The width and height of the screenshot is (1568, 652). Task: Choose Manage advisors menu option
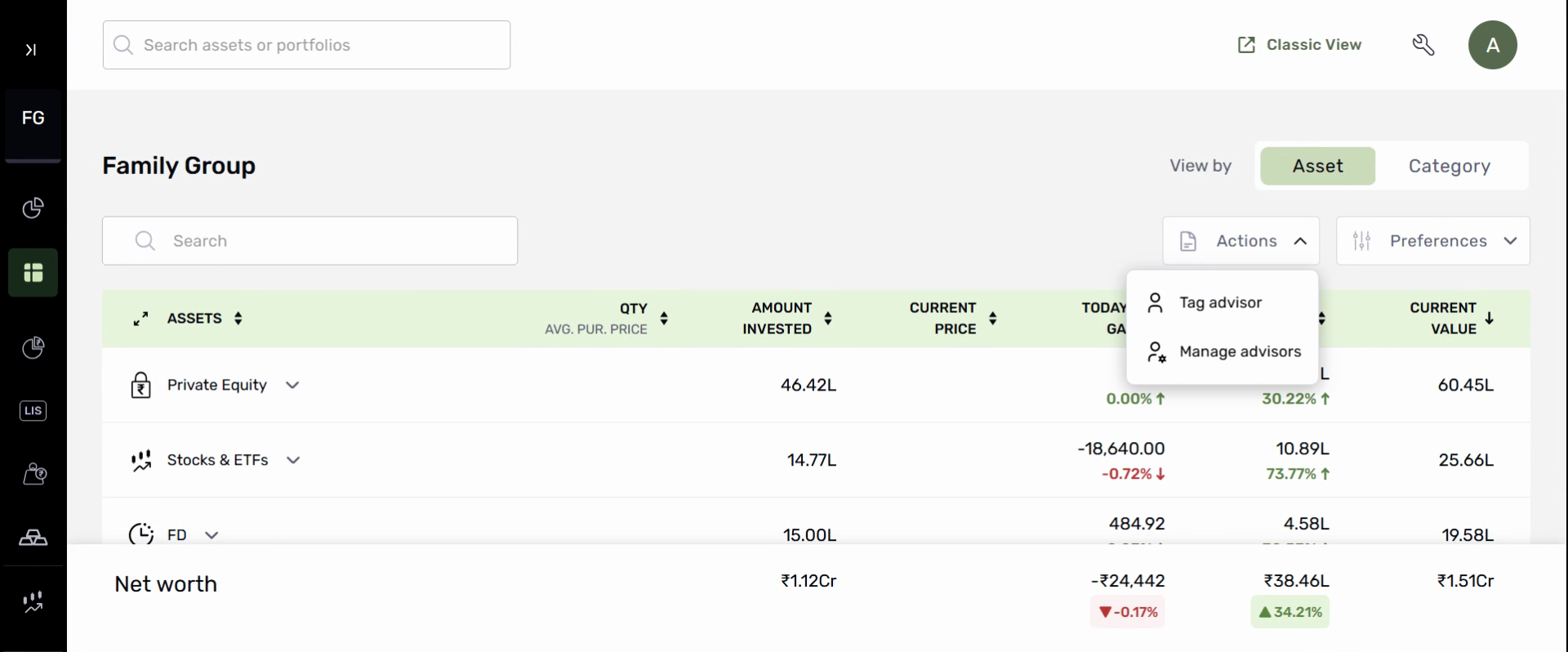click(x=1239, y=351)
